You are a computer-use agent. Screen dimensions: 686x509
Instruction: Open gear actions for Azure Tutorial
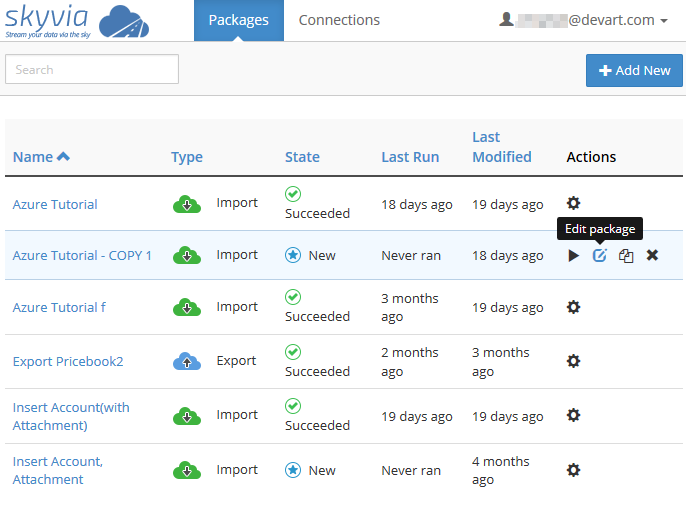(x=573, y=204)
